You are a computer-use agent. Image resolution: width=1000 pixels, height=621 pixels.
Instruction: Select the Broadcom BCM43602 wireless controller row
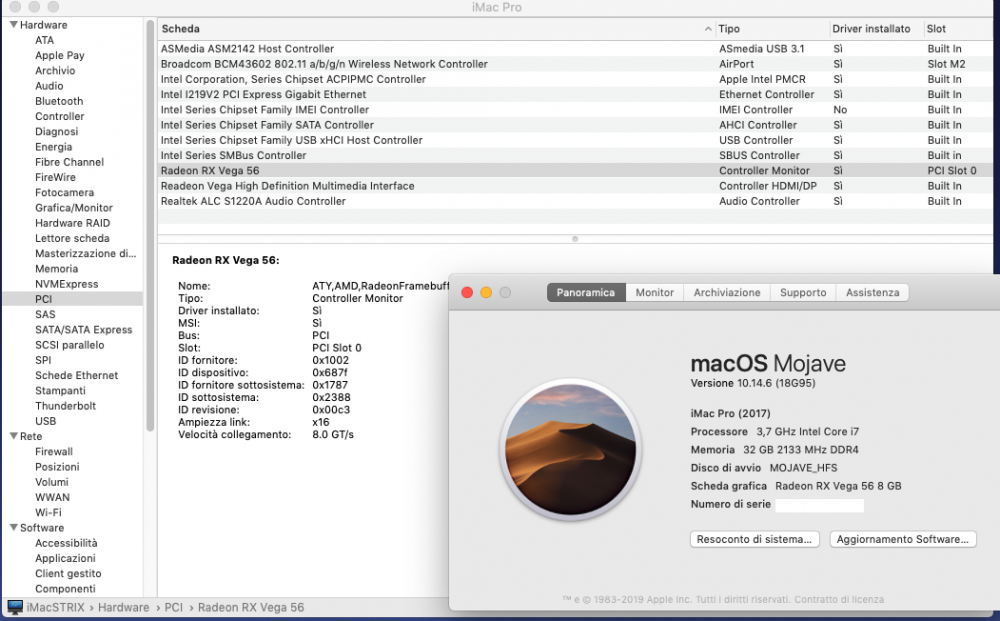click(x=574, y=64)
